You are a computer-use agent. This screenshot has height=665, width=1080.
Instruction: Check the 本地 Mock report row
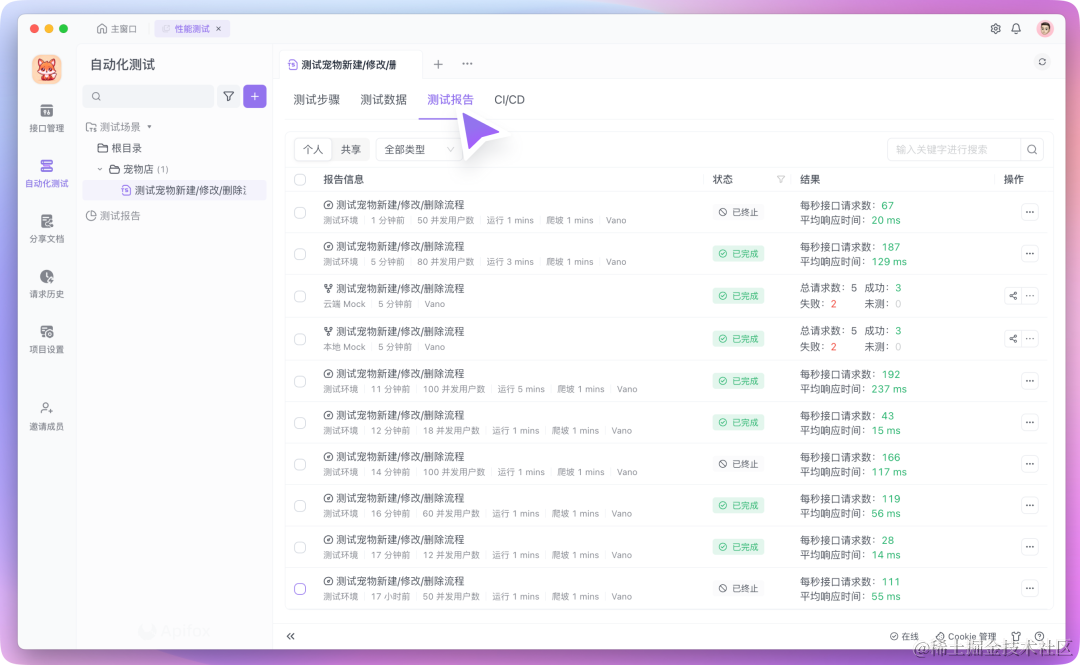point(300,339)
